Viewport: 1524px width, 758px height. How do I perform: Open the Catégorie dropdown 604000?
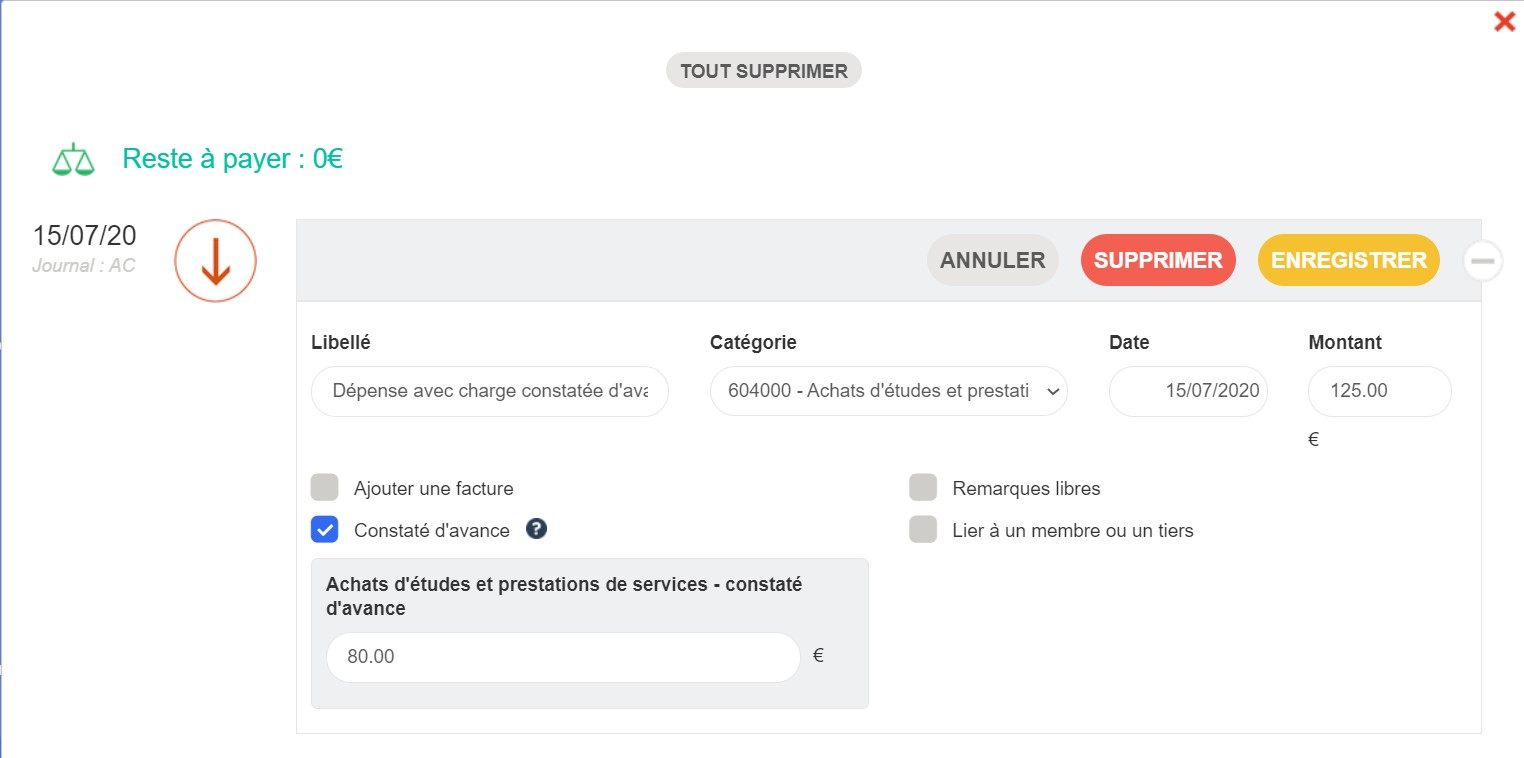tap(889, 391)
